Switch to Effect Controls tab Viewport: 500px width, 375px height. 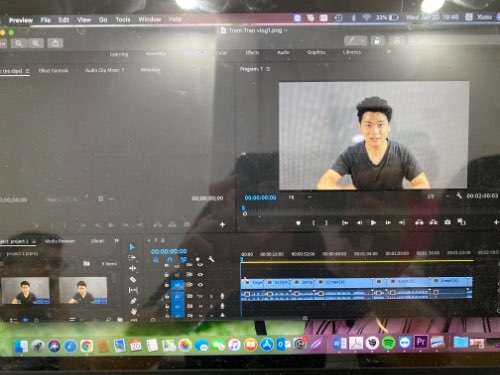coord(54,70)
